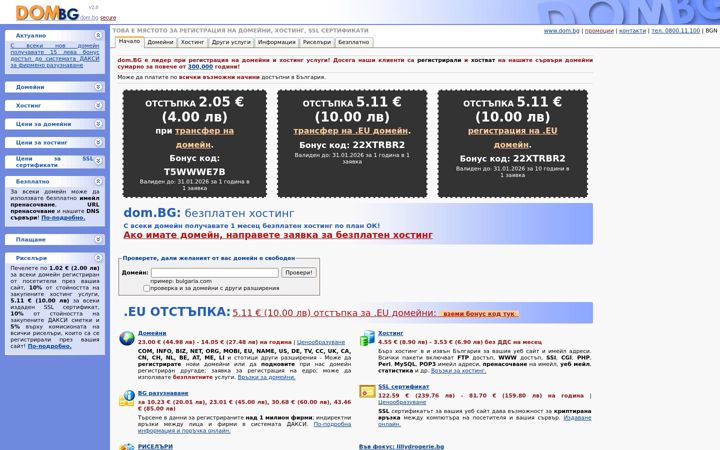Image resolution: width=720 pixels, height=450 pixels.
Task: Click the free hosting request red link
Action: coord(278,235)
